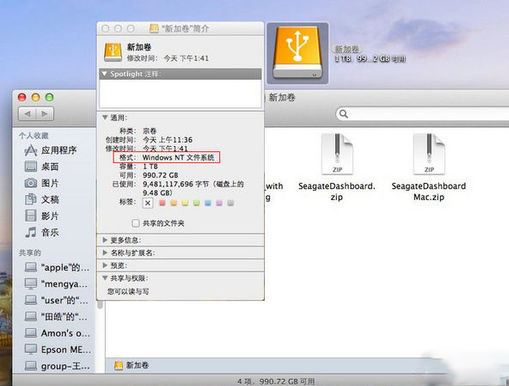
Task: Select the group-王… shared computer icon
Action: (x=31, y=366)
